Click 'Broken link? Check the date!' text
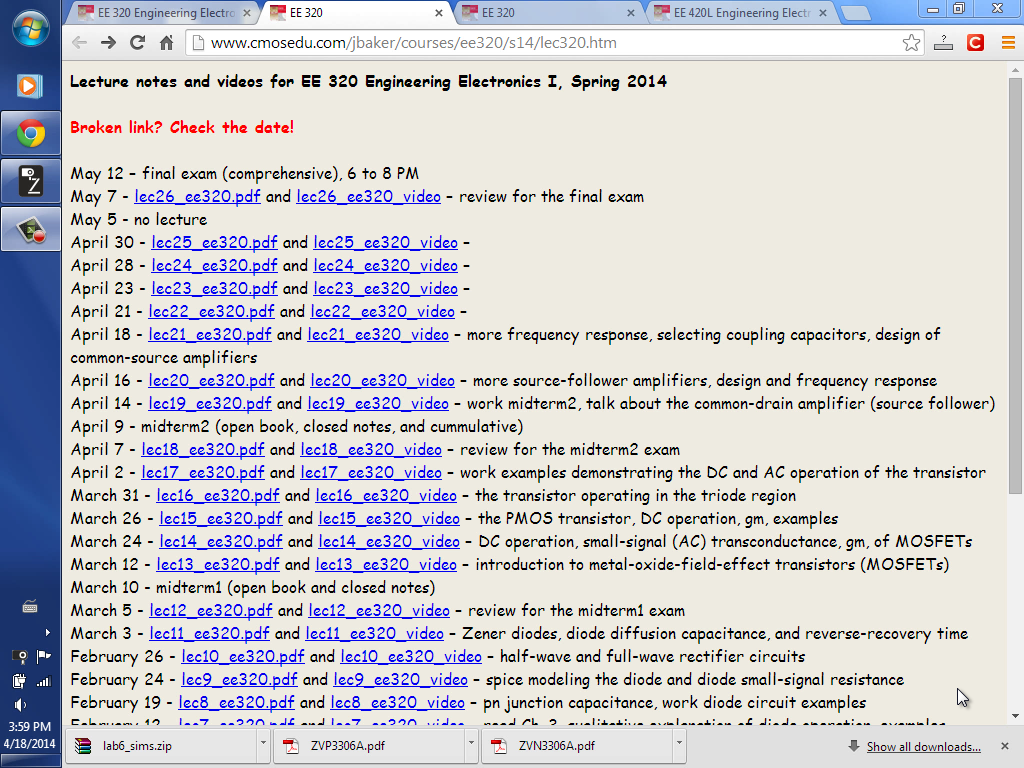This screenshot has height=768, width=1024. [182, 127]
